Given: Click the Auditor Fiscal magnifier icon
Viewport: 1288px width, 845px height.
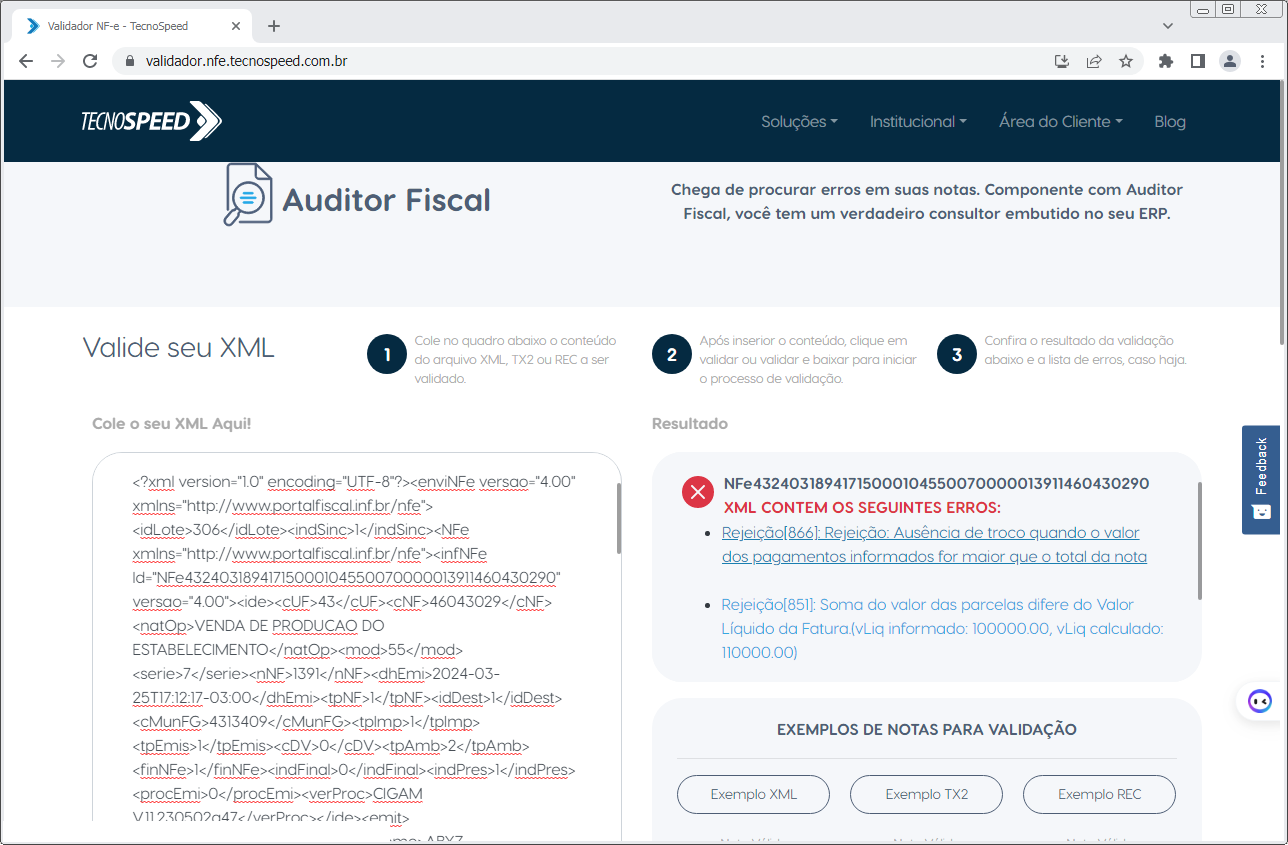Looking at the screenshot, I should (247, 195).
